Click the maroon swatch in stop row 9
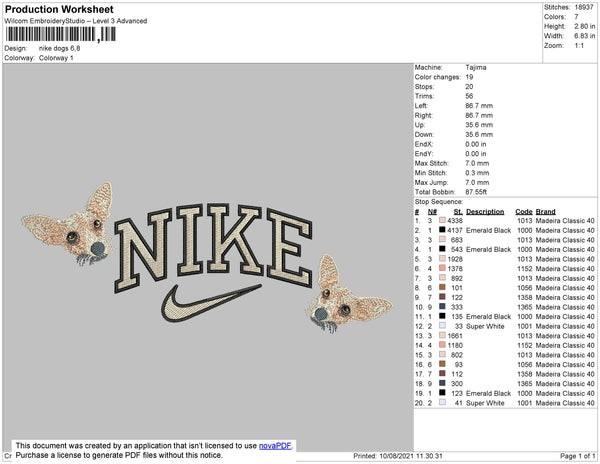600x464 pixels. coord(442,297)
